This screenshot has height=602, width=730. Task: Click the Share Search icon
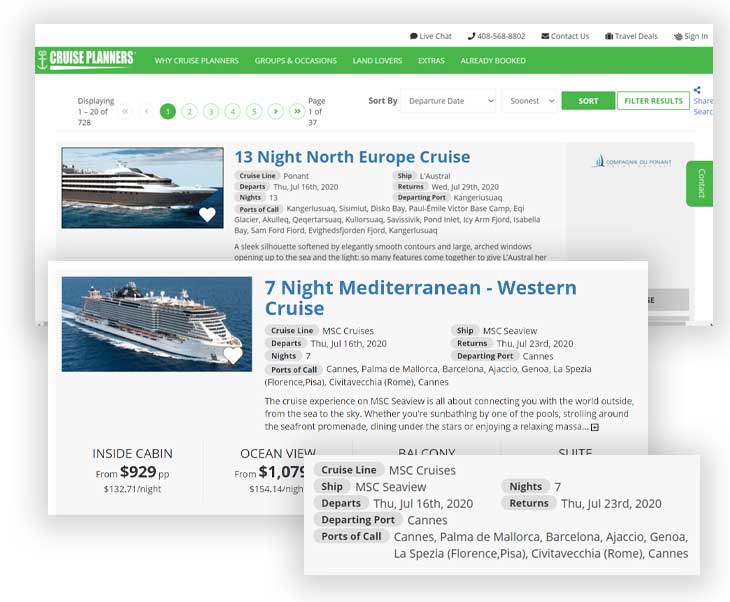(697, 90)
